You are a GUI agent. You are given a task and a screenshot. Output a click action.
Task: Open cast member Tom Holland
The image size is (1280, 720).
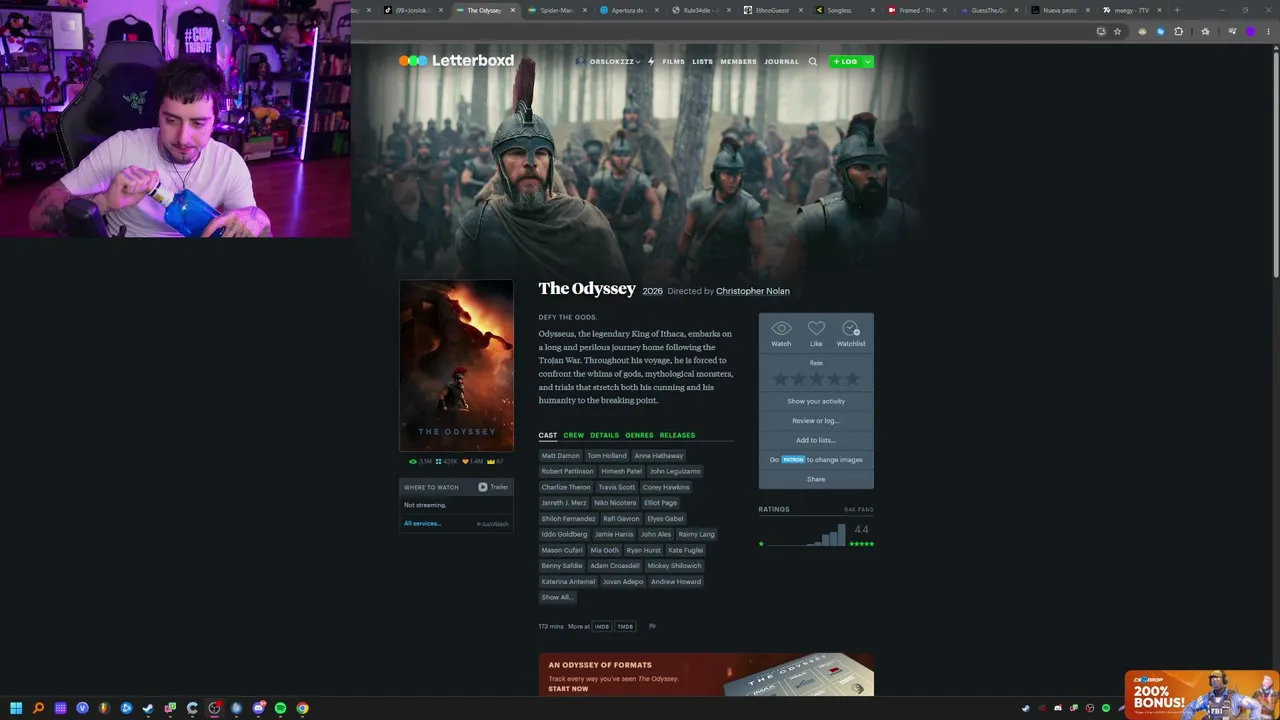(607, 456)
